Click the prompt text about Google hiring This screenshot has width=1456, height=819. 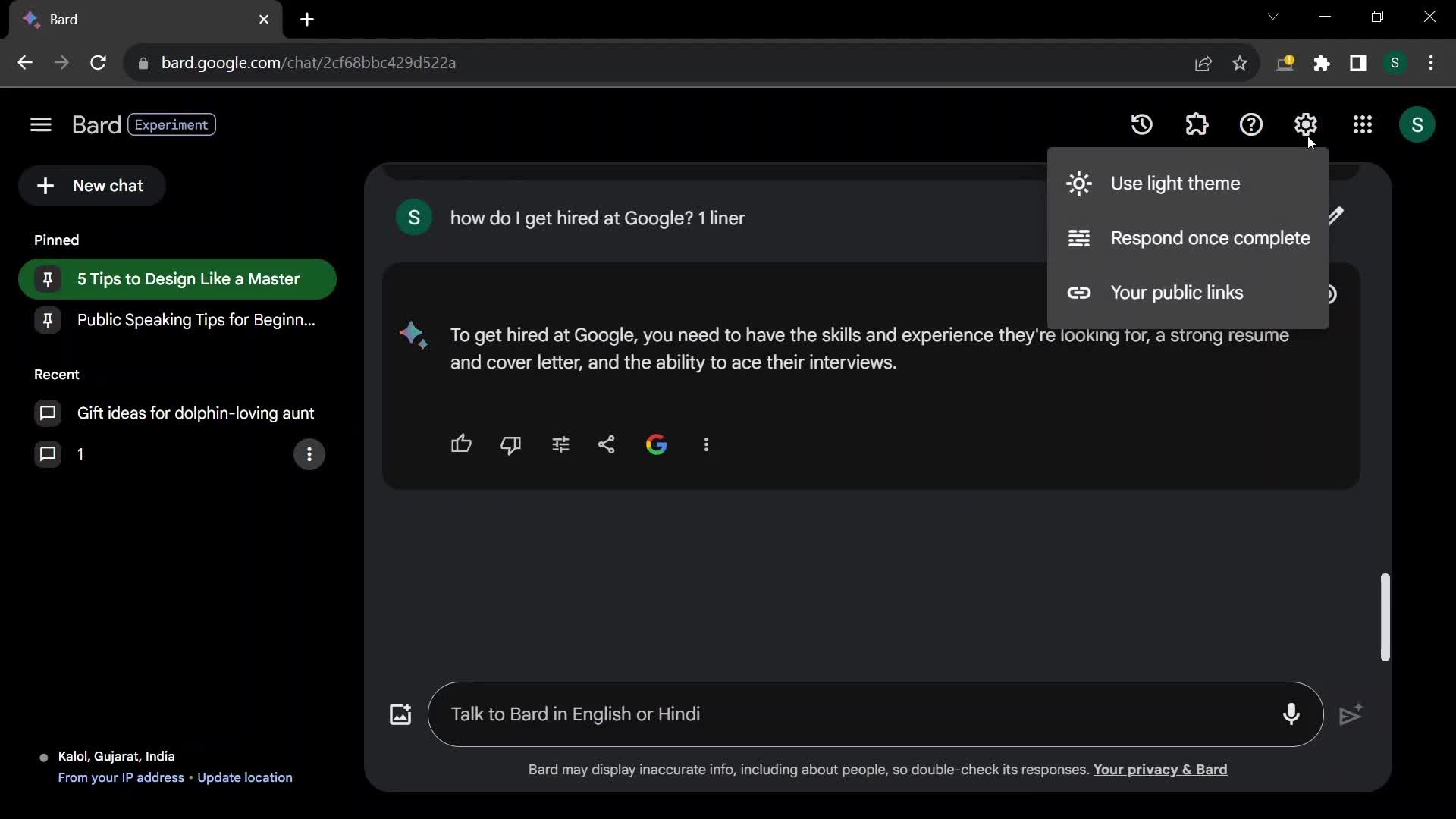pos(598,218)
